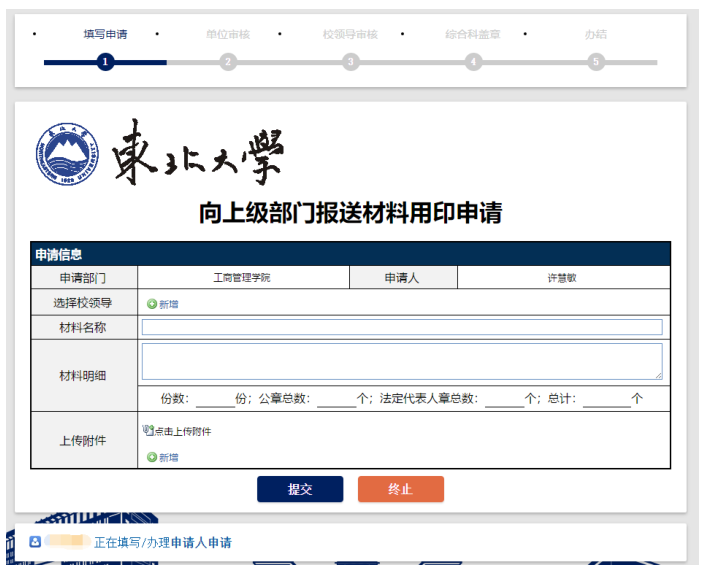
Task: Click the green plus icon beside 选择校领导
Action: point(152,304)
